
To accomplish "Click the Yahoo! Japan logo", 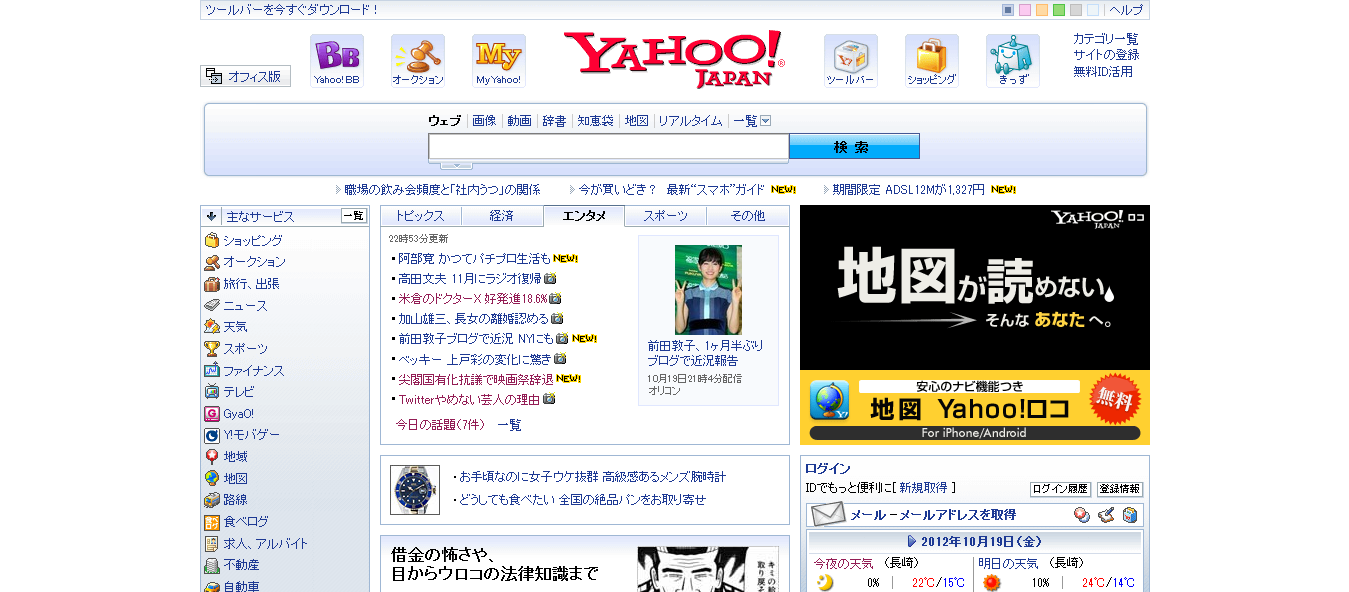I will (x=674, y=59).
